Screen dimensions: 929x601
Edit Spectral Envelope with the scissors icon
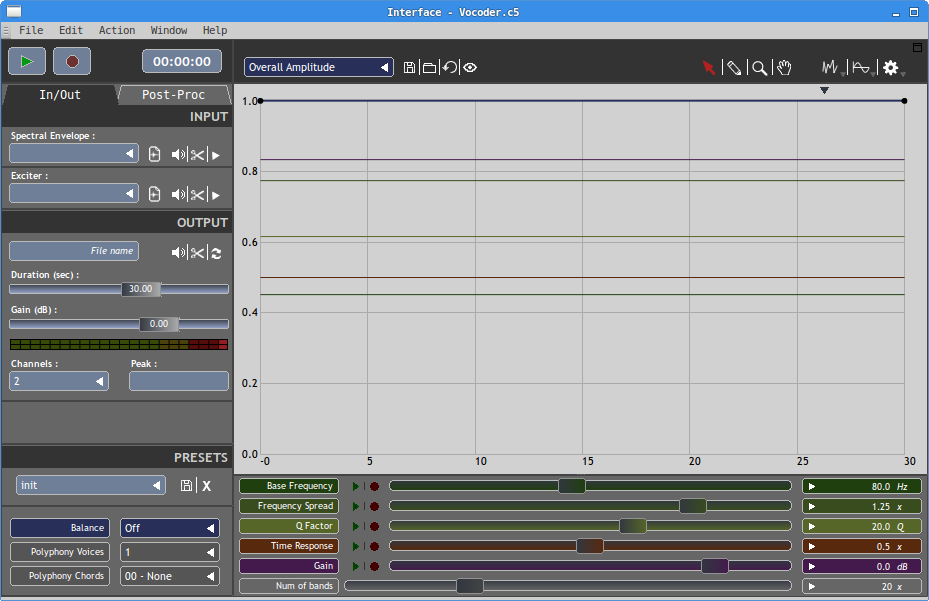click(x=197, y=155)
